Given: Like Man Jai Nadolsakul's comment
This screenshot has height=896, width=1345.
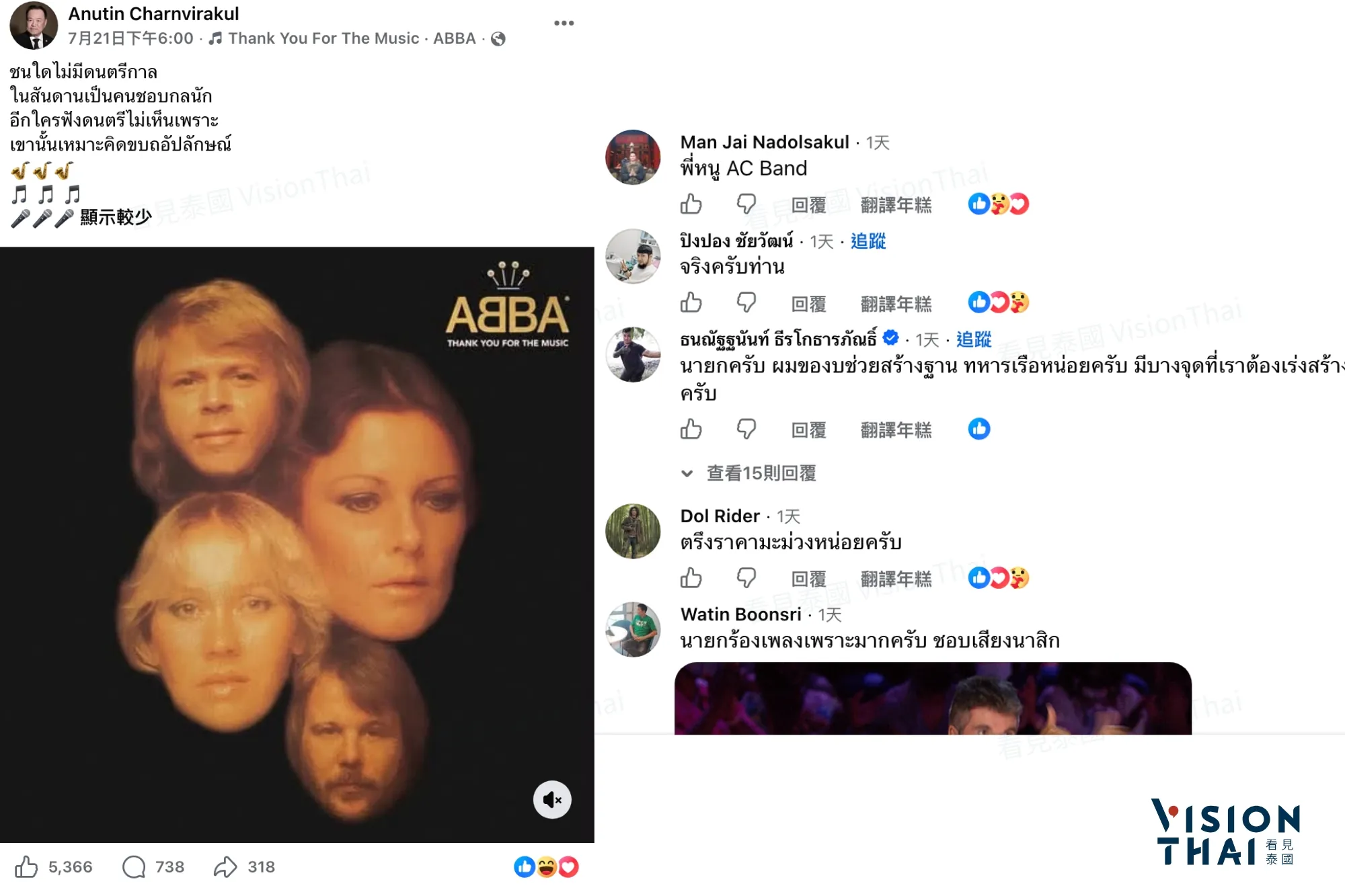Looking at the screenshot, I should click(691, 204).
